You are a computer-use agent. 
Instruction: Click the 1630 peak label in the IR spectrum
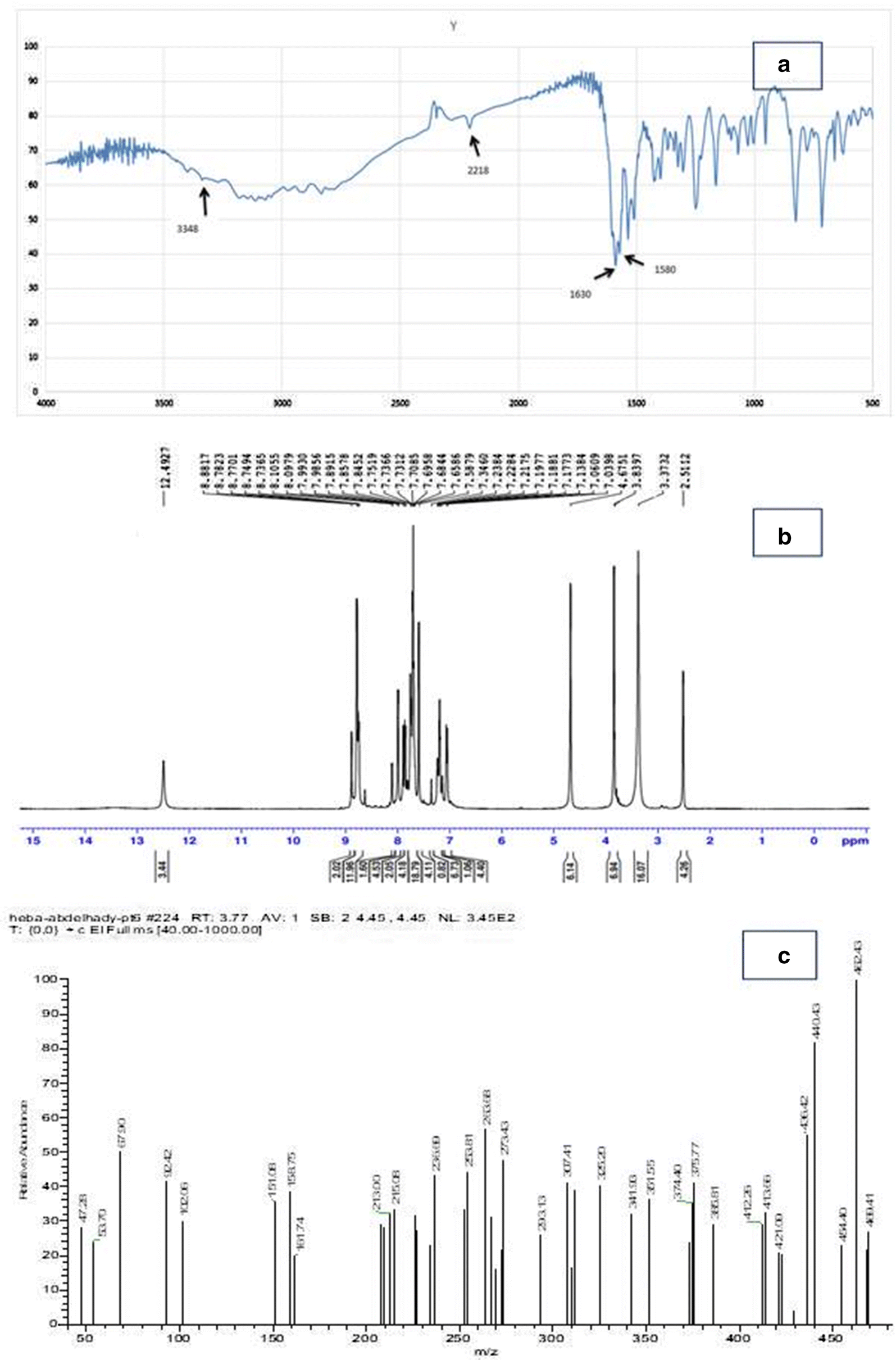[580, 295]
